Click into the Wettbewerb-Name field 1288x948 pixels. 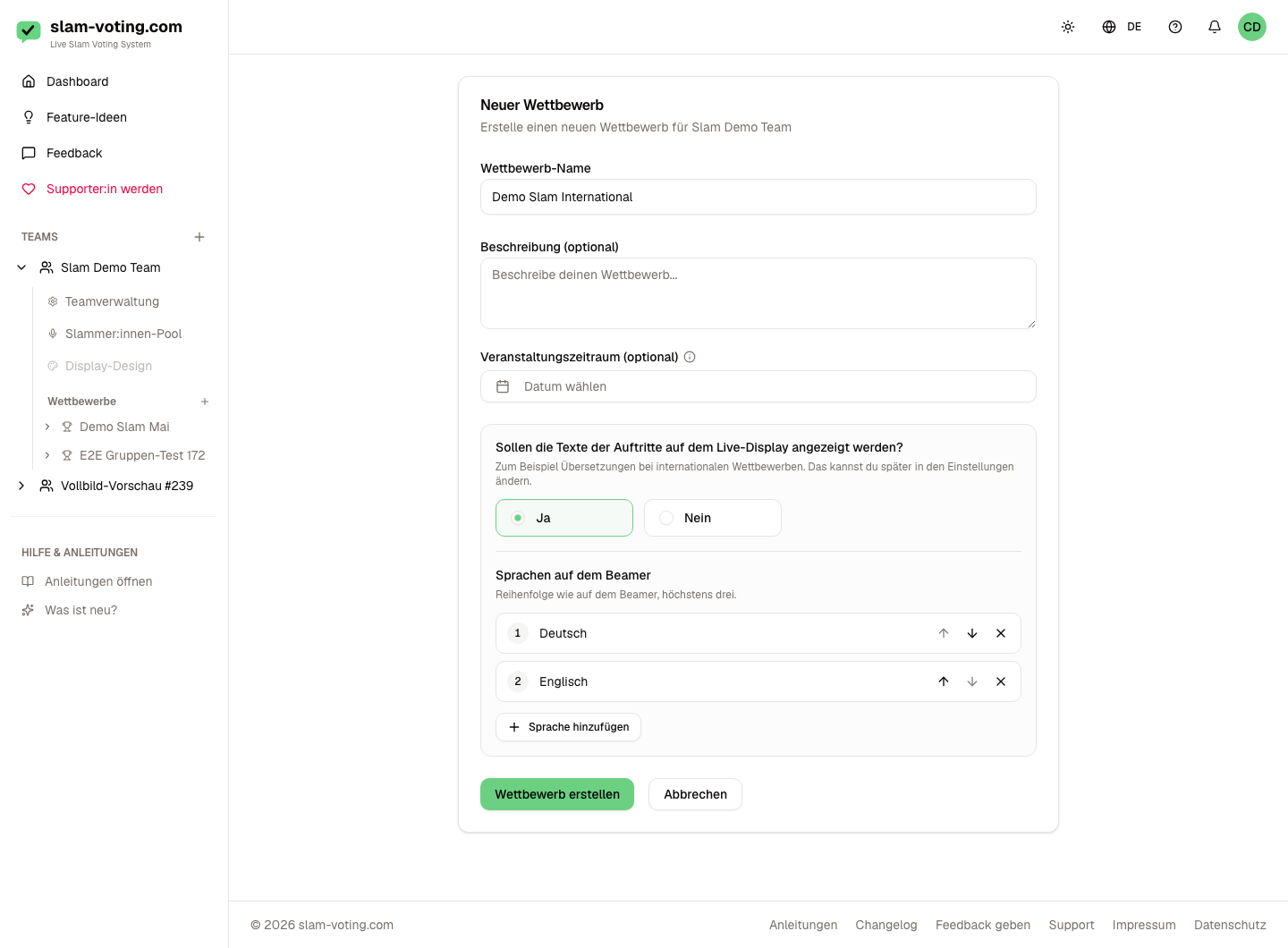pyautogui.click(x=758, y=197)
